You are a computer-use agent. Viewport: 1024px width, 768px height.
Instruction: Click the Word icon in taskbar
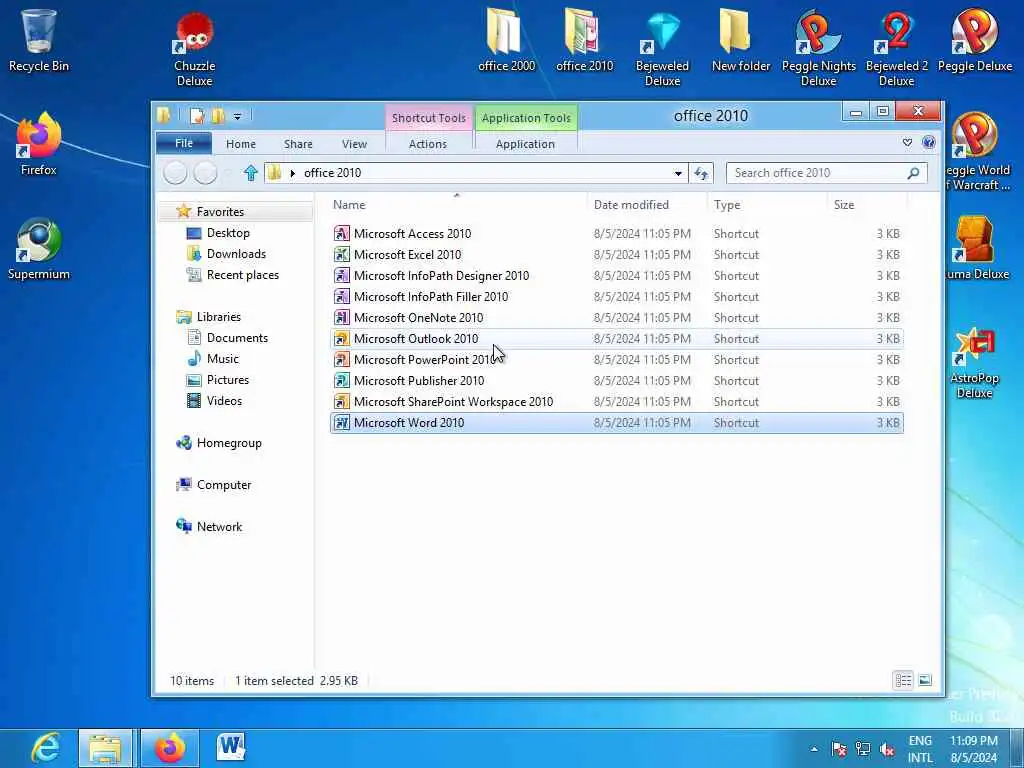point(231,748)
